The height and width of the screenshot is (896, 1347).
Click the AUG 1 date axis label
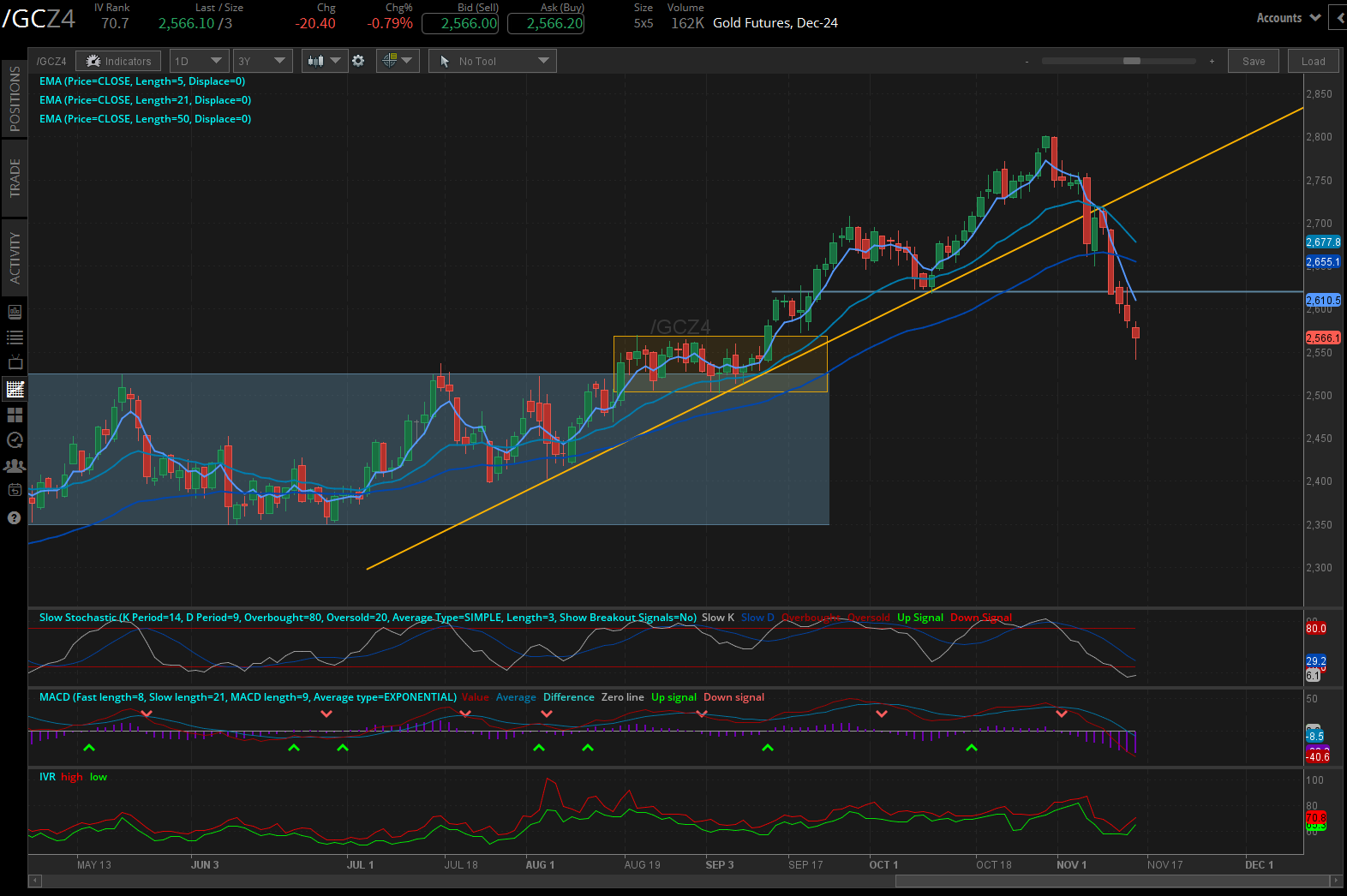pyautogui.click(x=540, y=865)
